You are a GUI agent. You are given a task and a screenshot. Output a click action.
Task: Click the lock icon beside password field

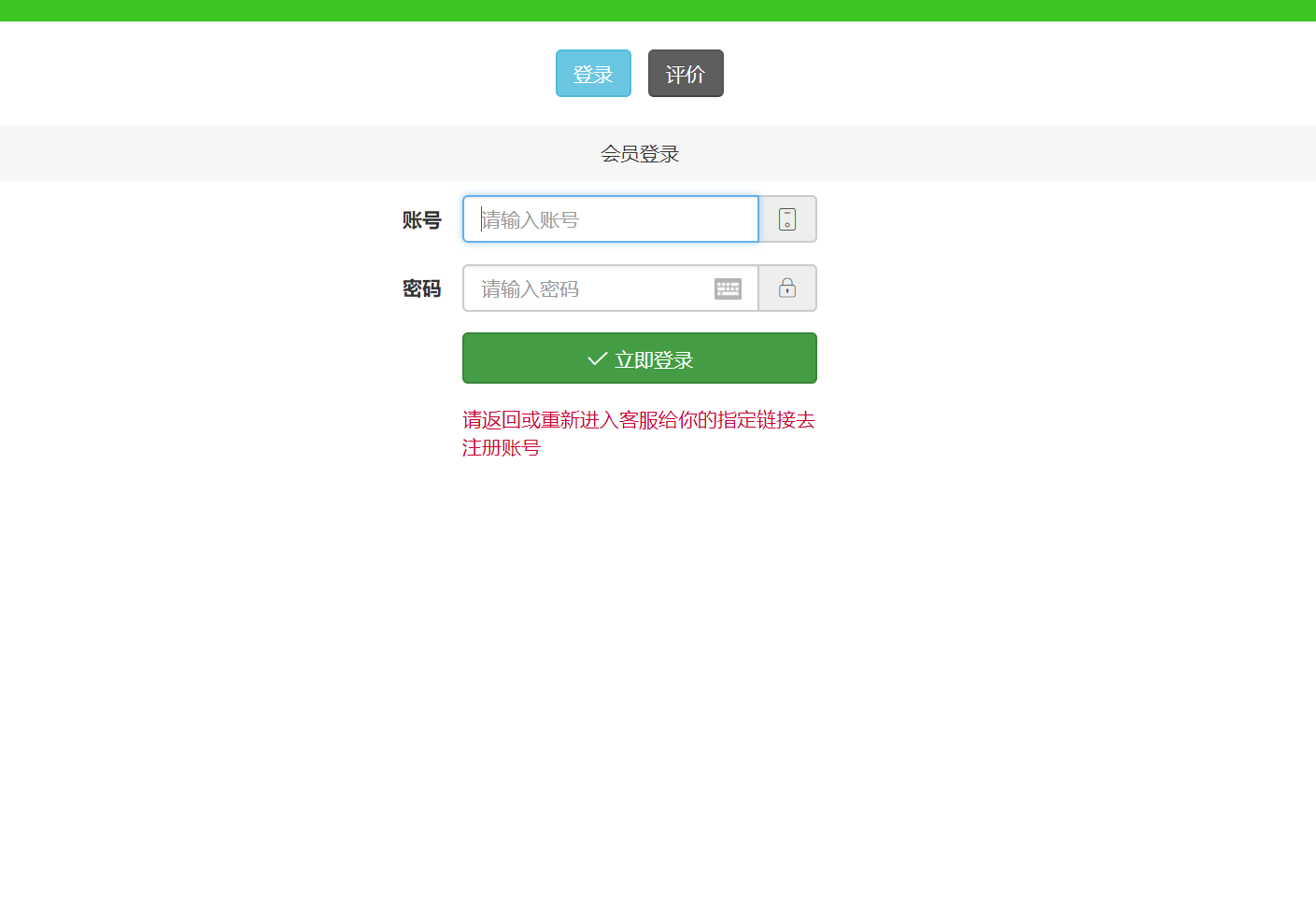click(x=787, y=288)
